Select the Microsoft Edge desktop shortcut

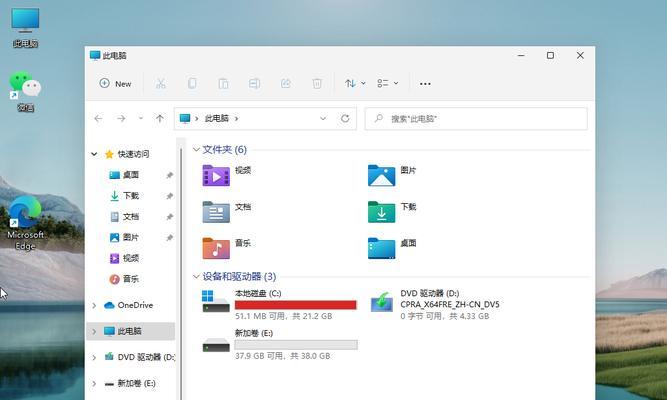click(x=25, y=223)
